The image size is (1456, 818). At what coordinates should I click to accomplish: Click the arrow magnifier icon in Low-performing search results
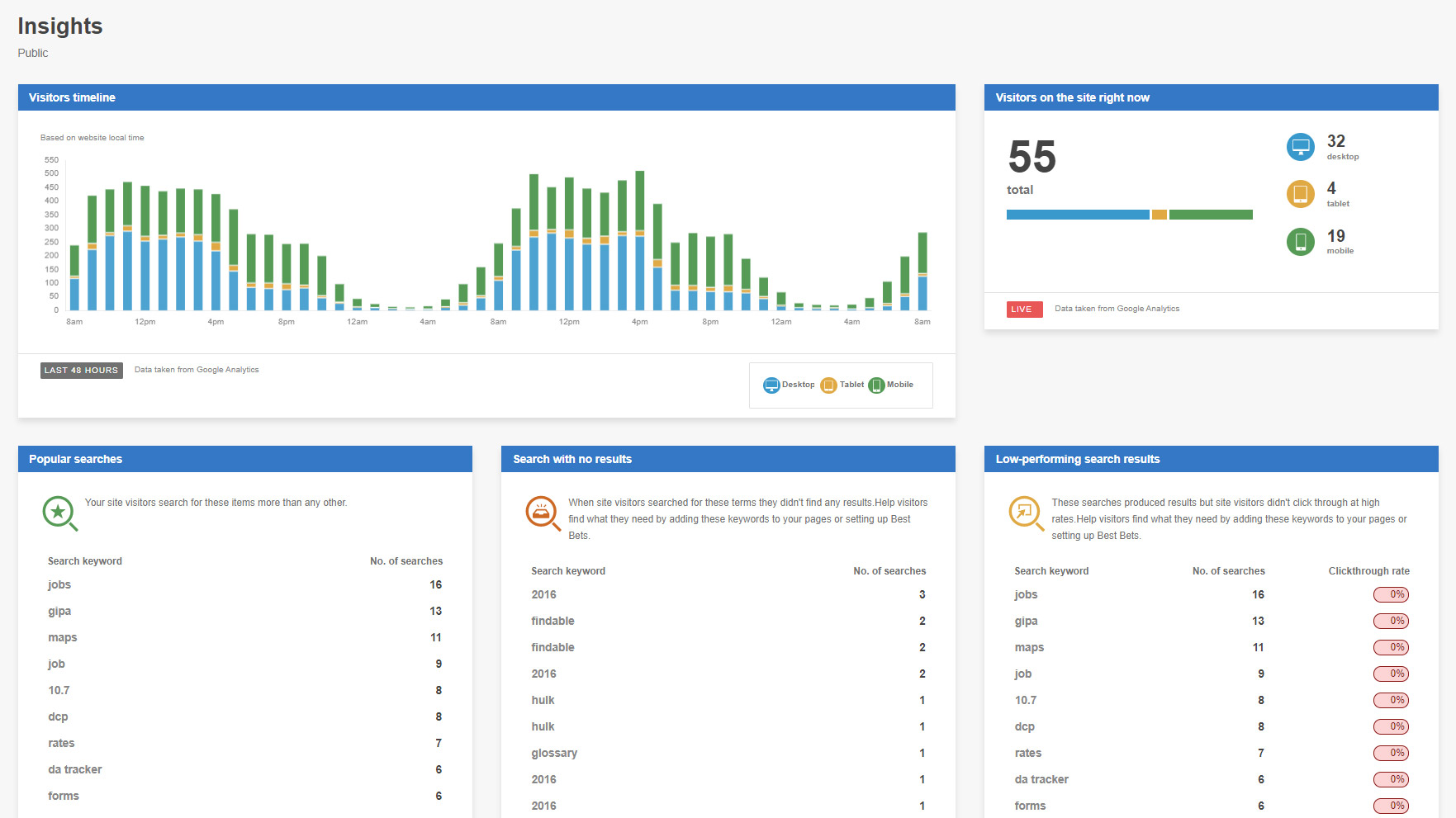point(1025,513)
